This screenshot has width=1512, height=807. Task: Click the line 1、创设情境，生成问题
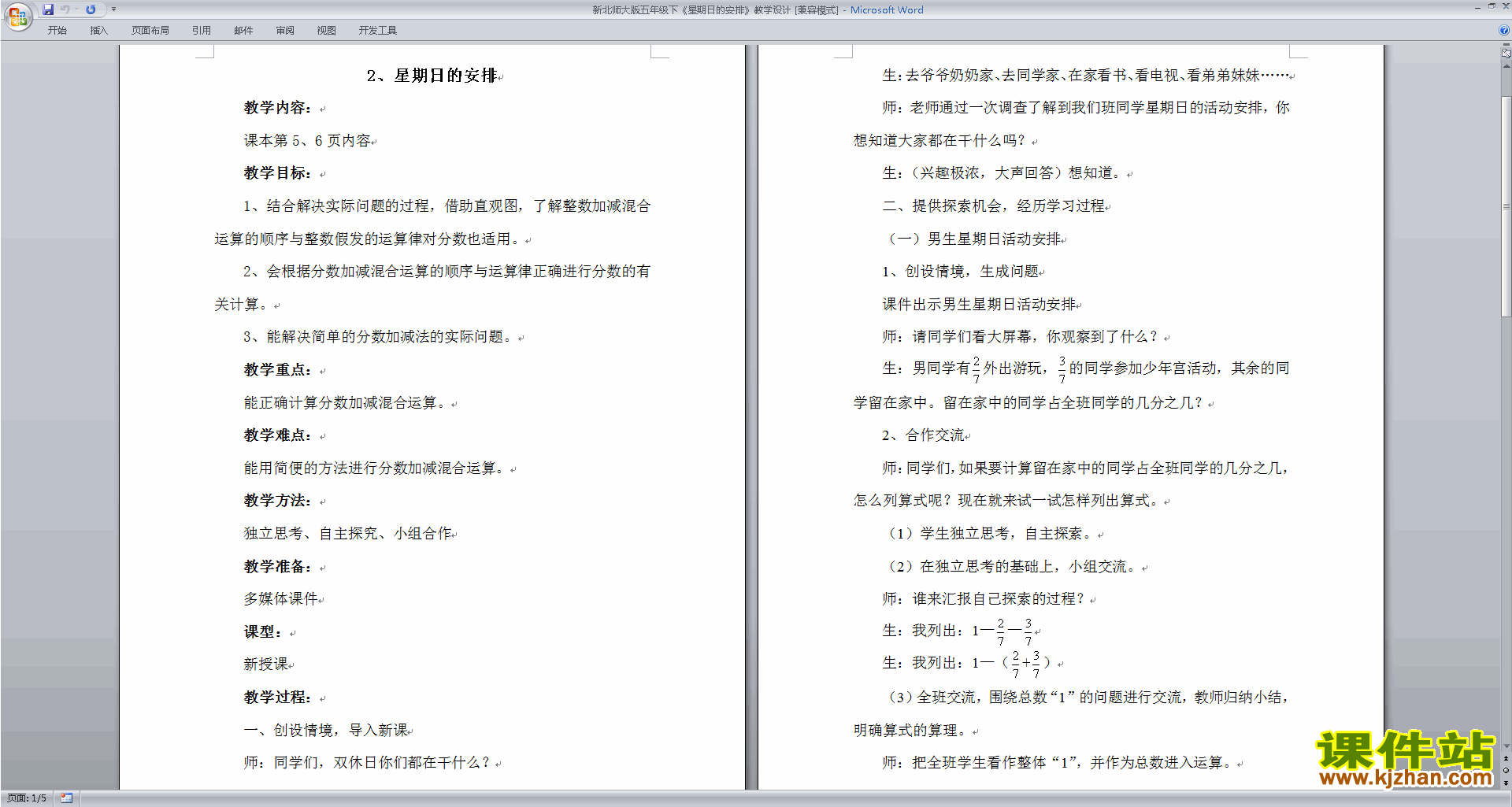[961, 272]
